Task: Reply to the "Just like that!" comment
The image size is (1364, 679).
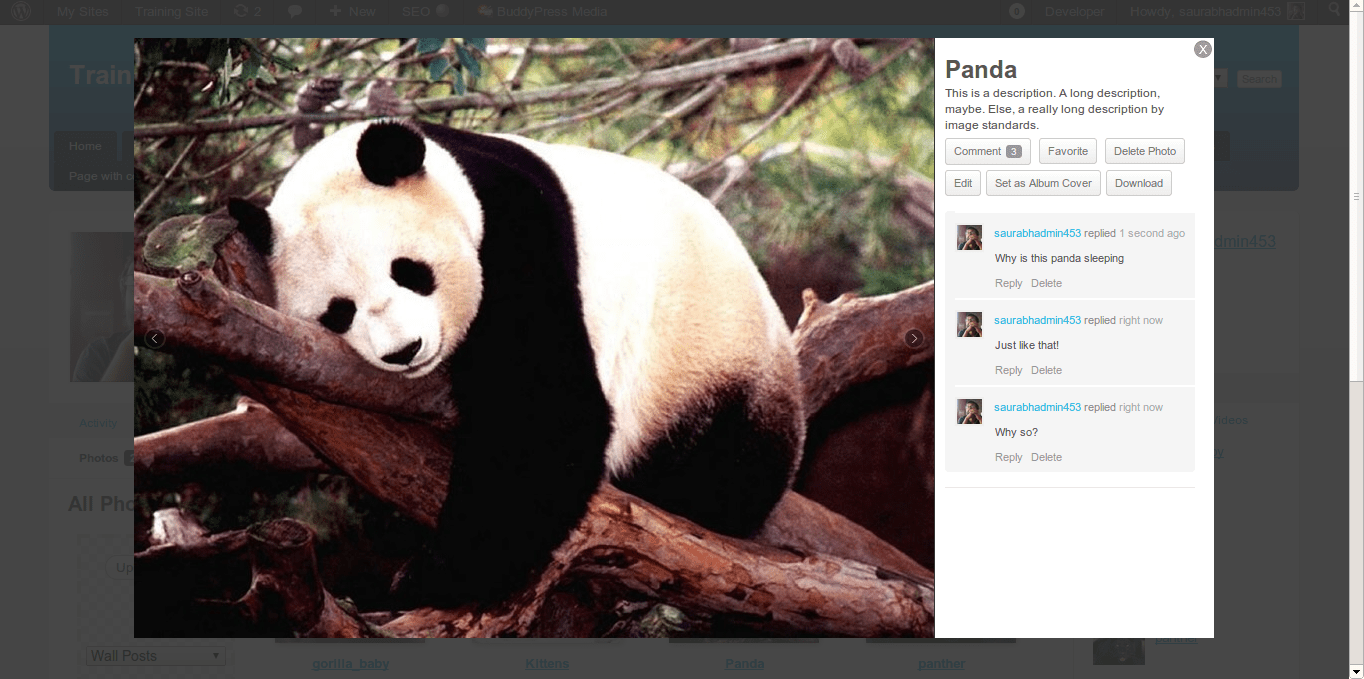Action: click(x=1008, y=370)
